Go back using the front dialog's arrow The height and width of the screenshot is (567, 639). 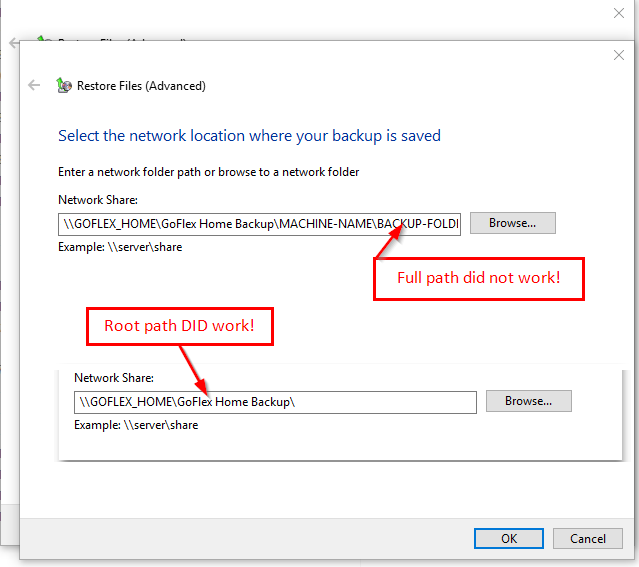tap(34, 85)
